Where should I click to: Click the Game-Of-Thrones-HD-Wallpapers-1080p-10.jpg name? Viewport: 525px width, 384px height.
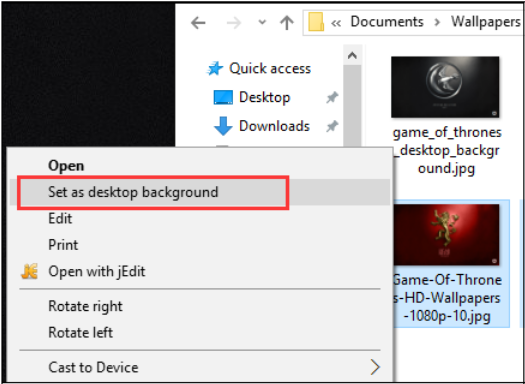[447, 298]
